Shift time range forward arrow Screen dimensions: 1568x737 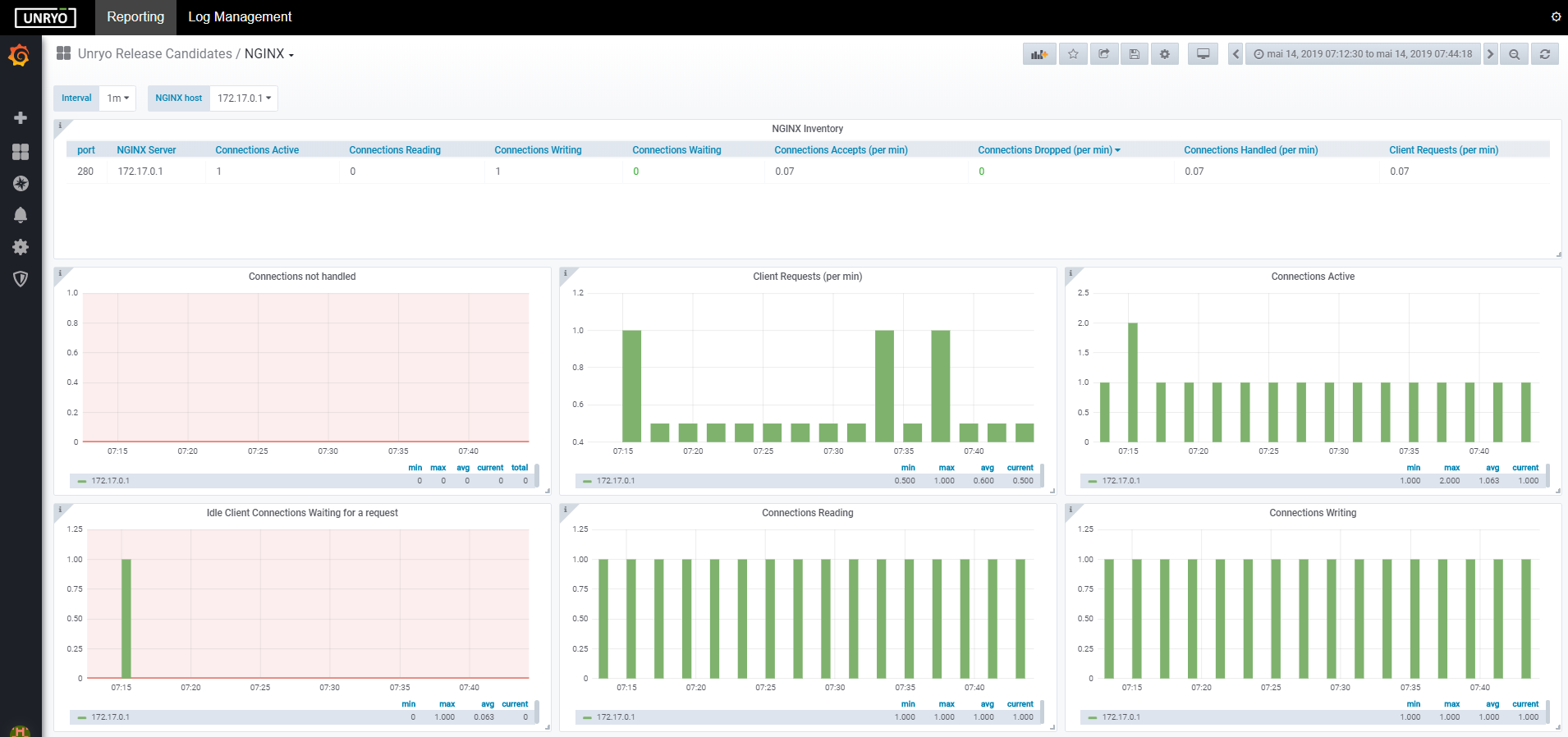click(x=1490, y=54)
